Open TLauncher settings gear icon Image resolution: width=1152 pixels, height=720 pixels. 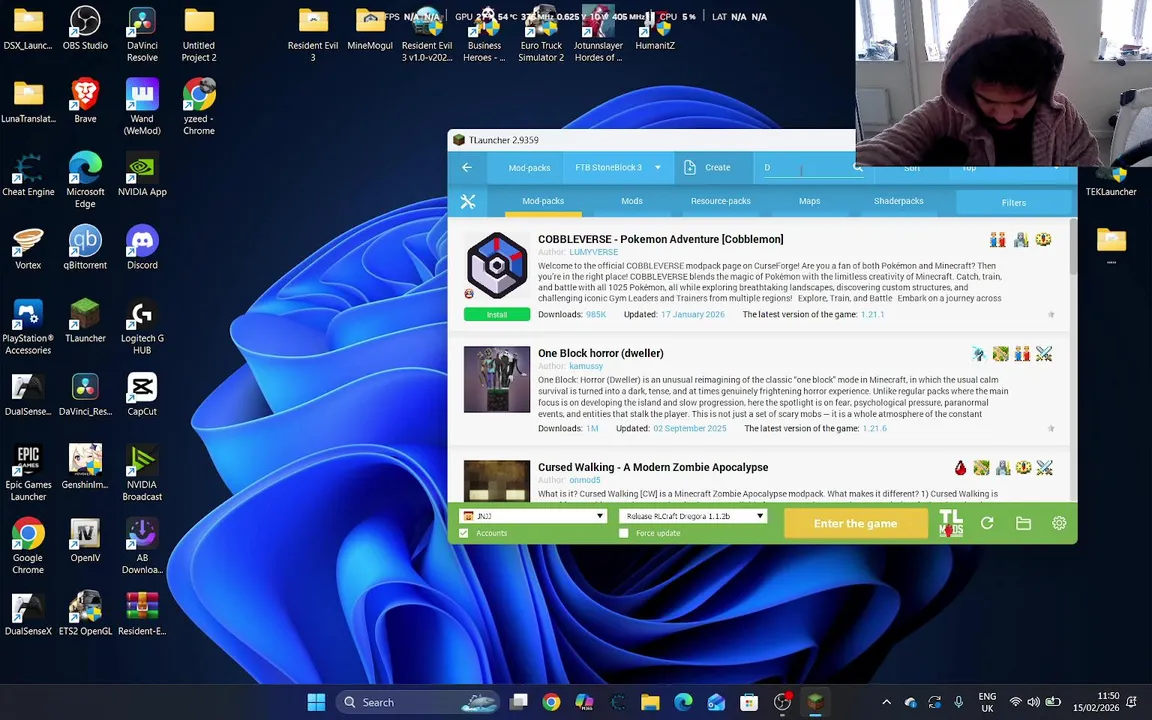click(x=1059, y=523)
